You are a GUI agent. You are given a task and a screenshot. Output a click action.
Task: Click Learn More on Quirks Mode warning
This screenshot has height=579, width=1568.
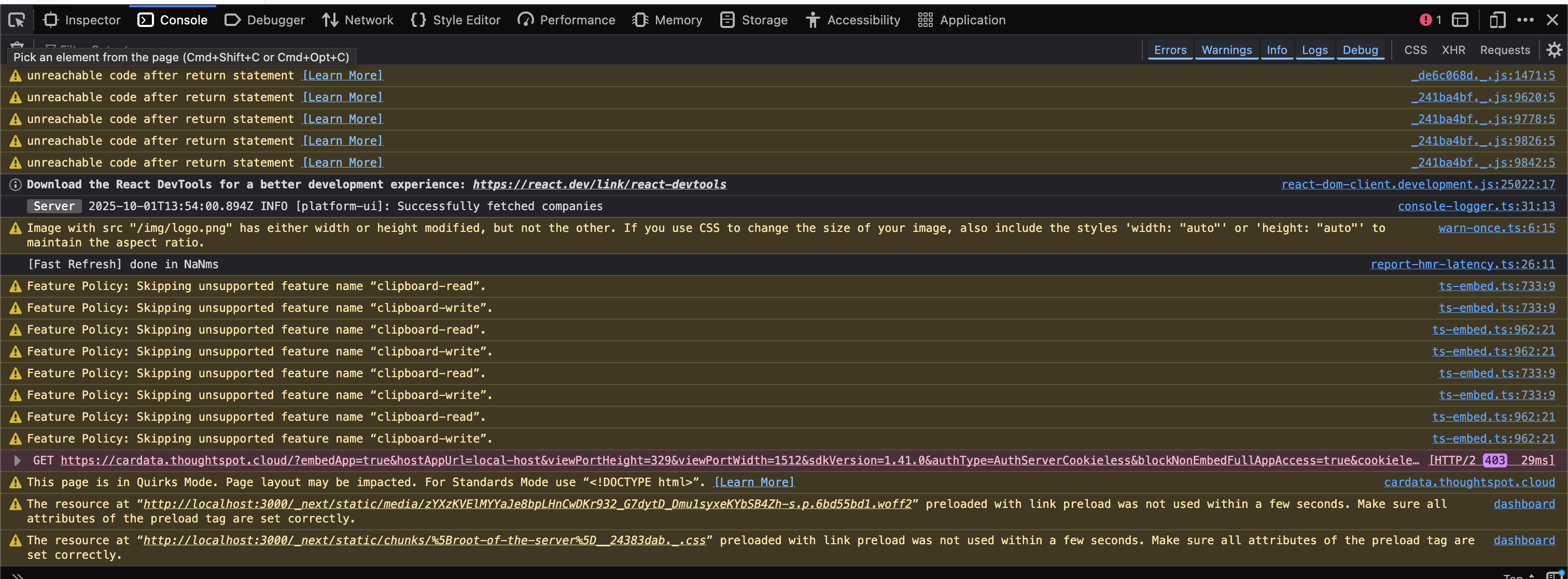pyautogui.click(x=753, y=482)
